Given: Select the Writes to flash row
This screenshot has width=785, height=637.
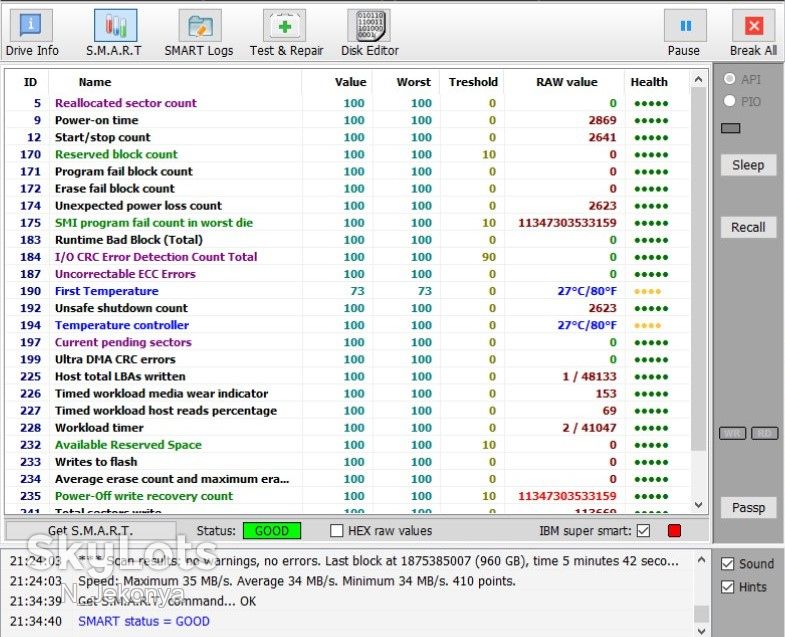Looking at the screenshot, I should click(x=348, y=462).
